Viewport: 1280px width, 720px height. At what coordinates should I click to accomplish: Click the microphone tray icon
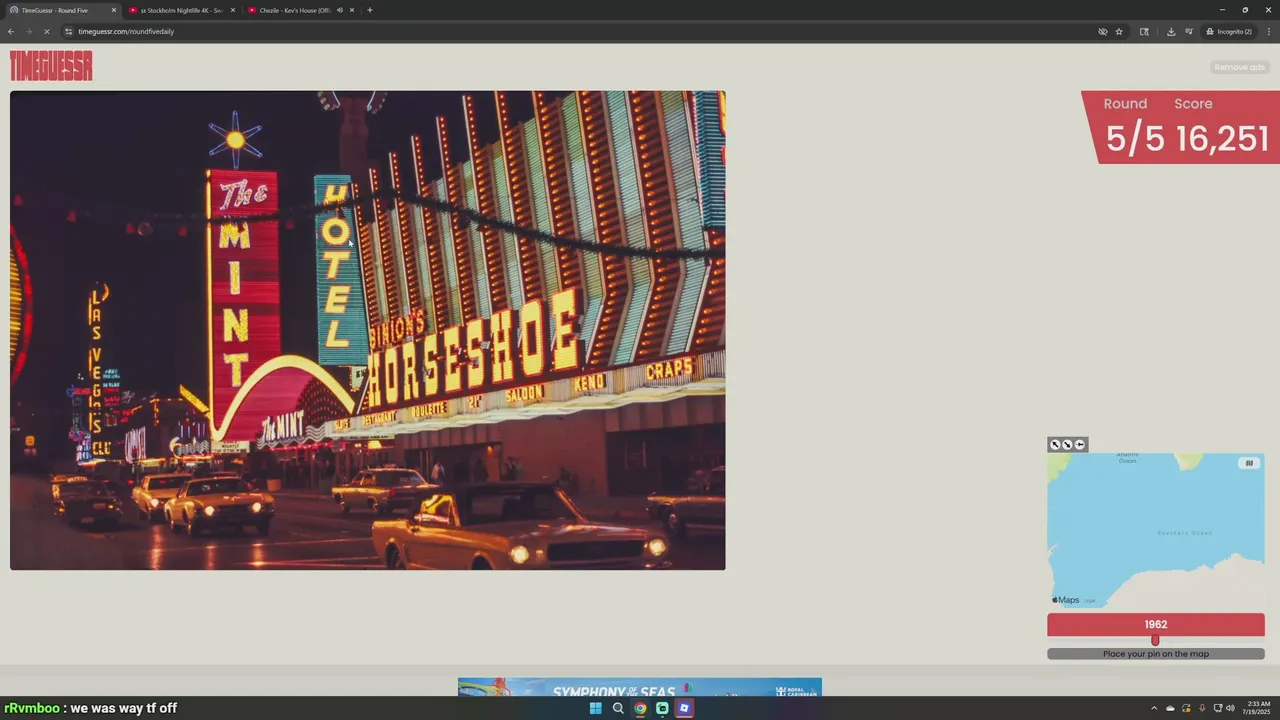tap(1202, 708)
